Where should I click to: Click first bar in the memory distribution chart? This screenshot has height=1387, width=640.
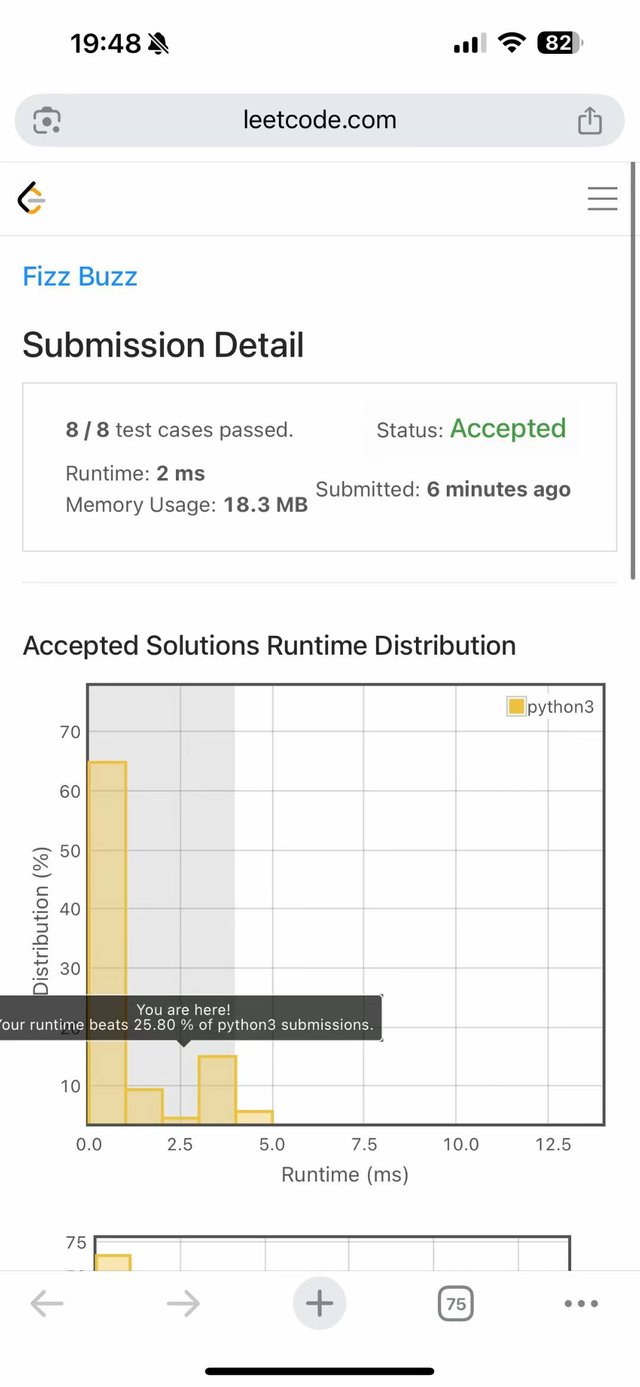[113, 1262]
